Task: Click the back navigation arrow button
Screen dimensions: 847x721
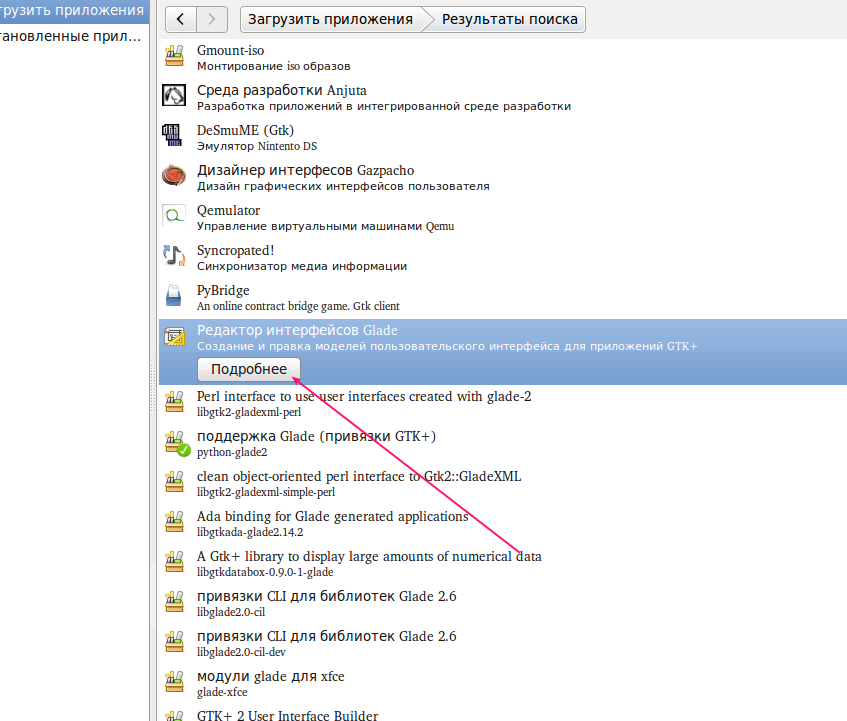Action: point(181,19)
